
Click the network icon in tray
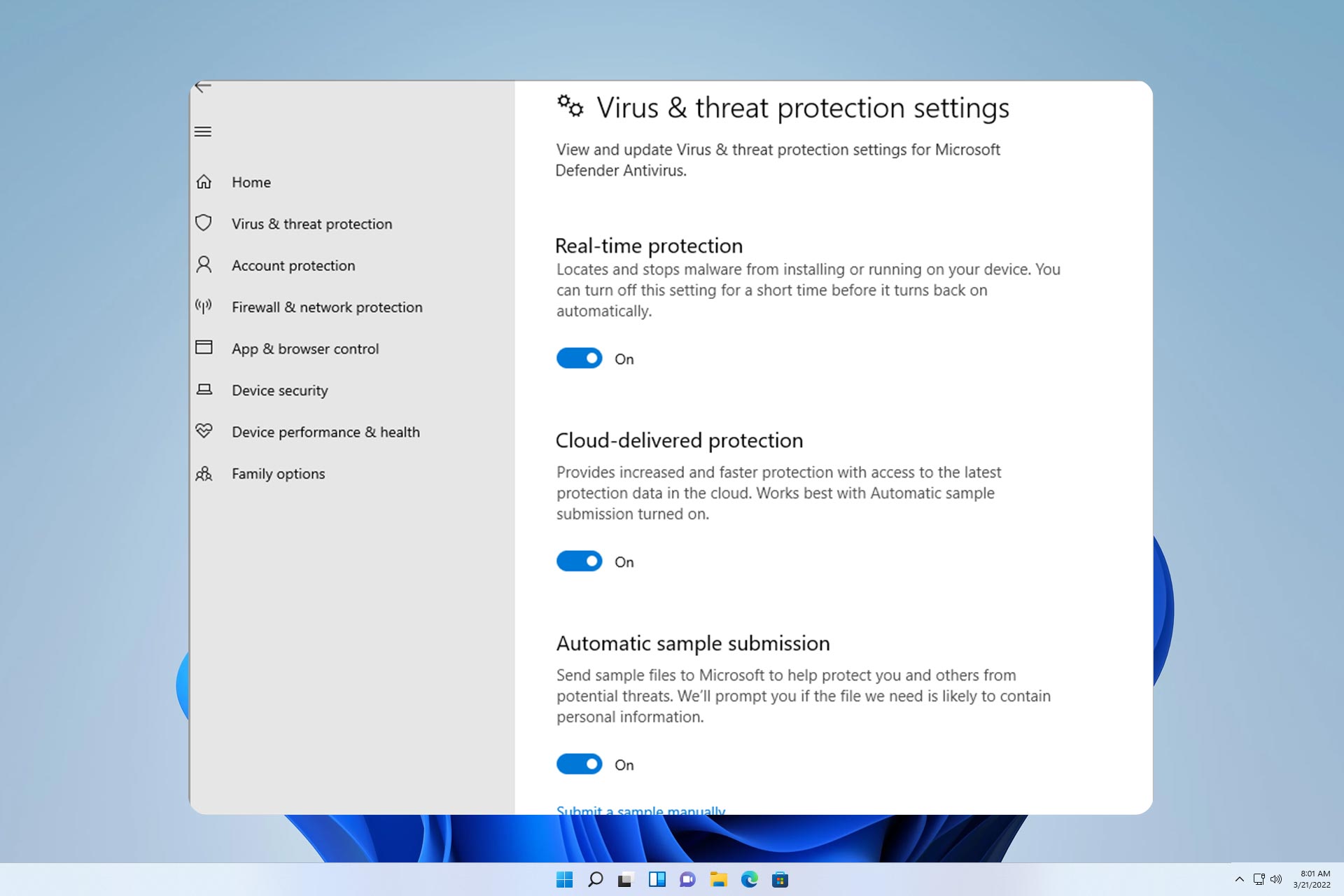[x=1259, y=879]
